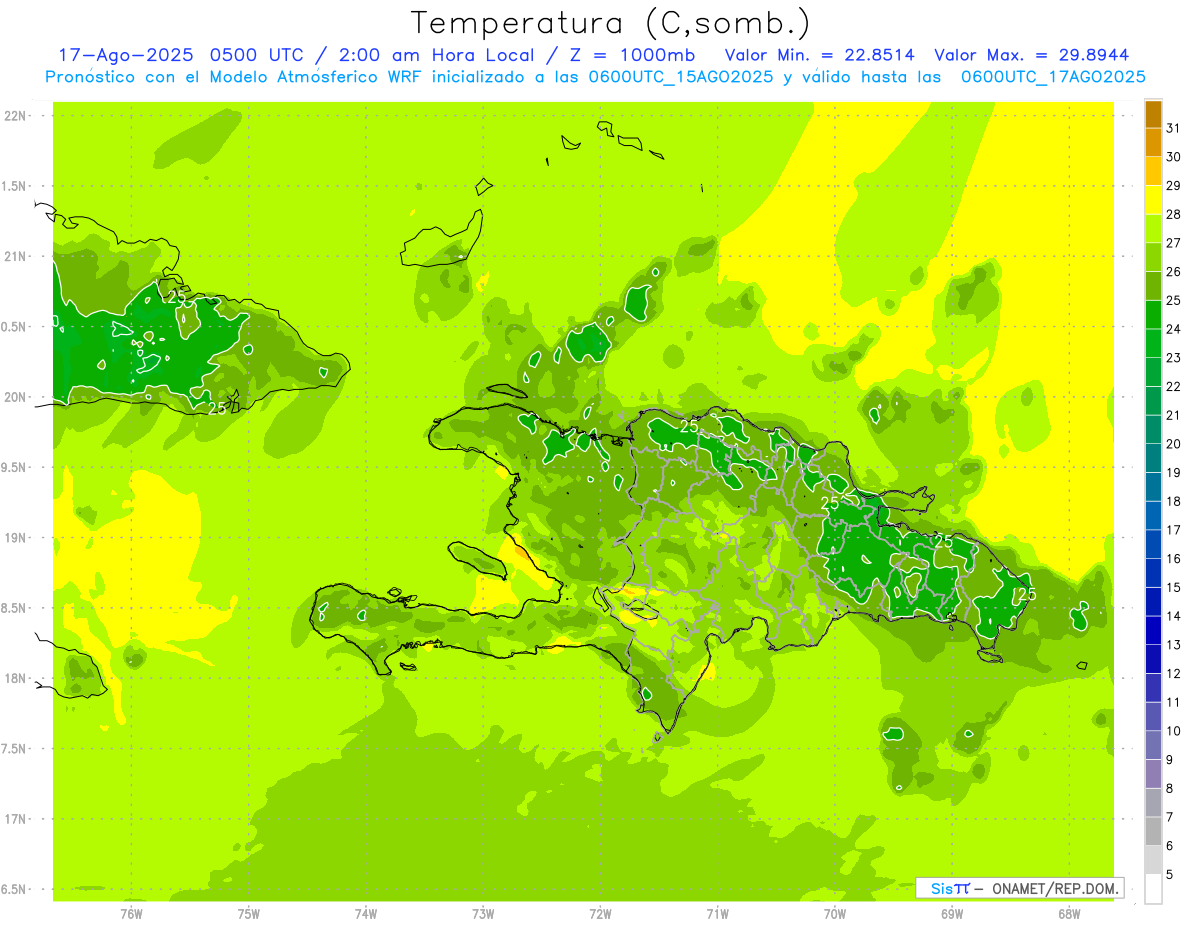Screen dimensions: 1200x927
Task: Click the '7.5N' latitude label
Action: [x=15, y=748]
